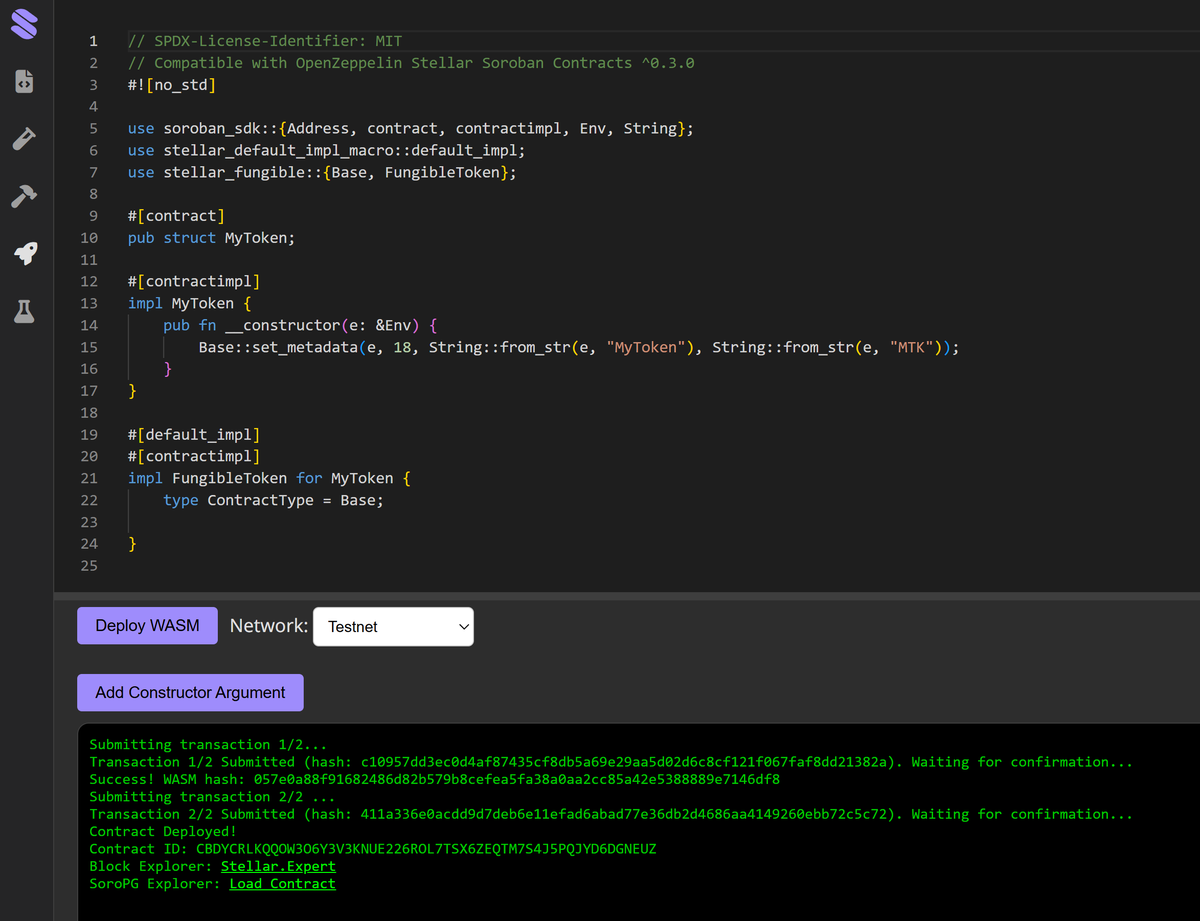Click the Deploy WASM button

147,626
